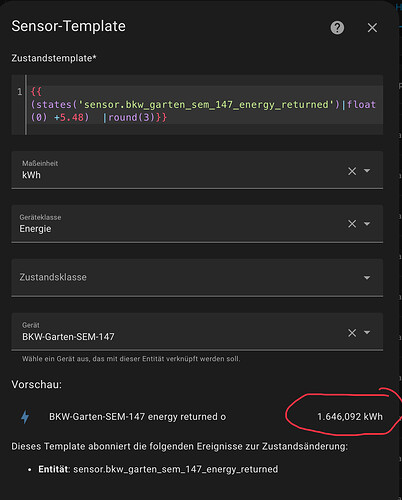Viewport: 402px width, 500px height.
Task: Click the lightning bolt energy icon
Action: (25, 417)
